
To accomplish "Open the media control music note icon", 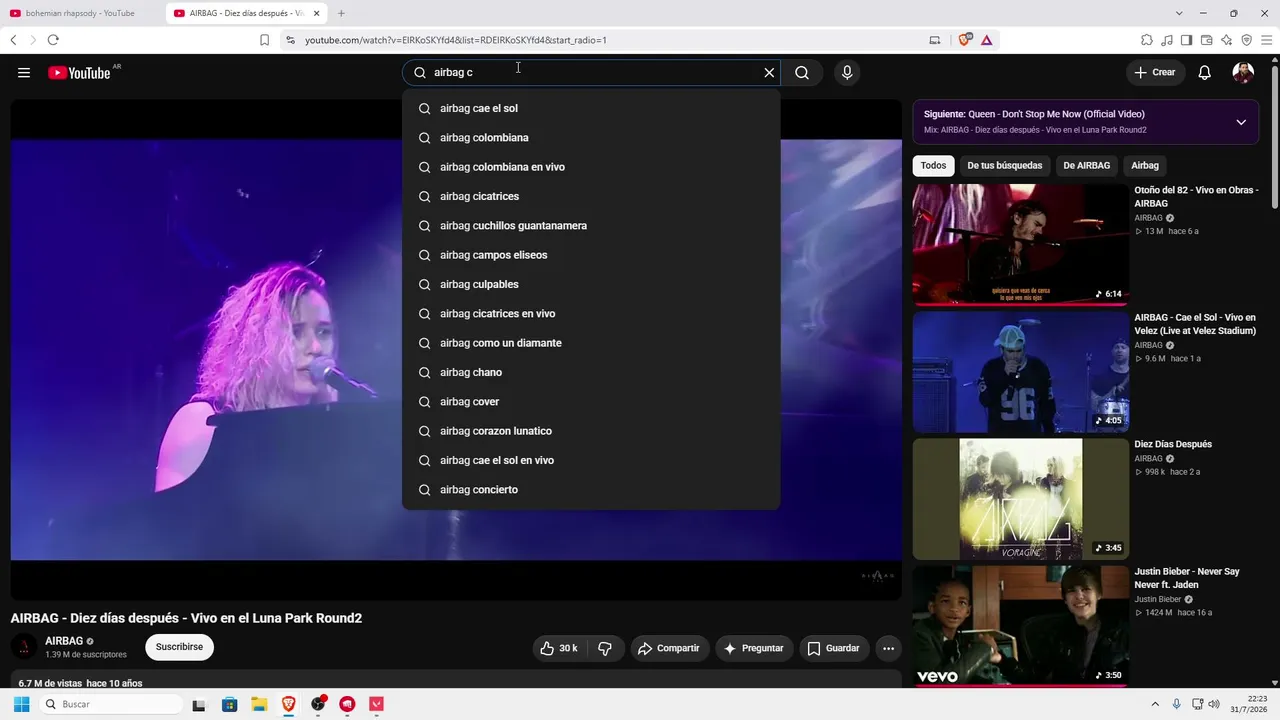I will pyautogui.click(x=1167, y=40).
